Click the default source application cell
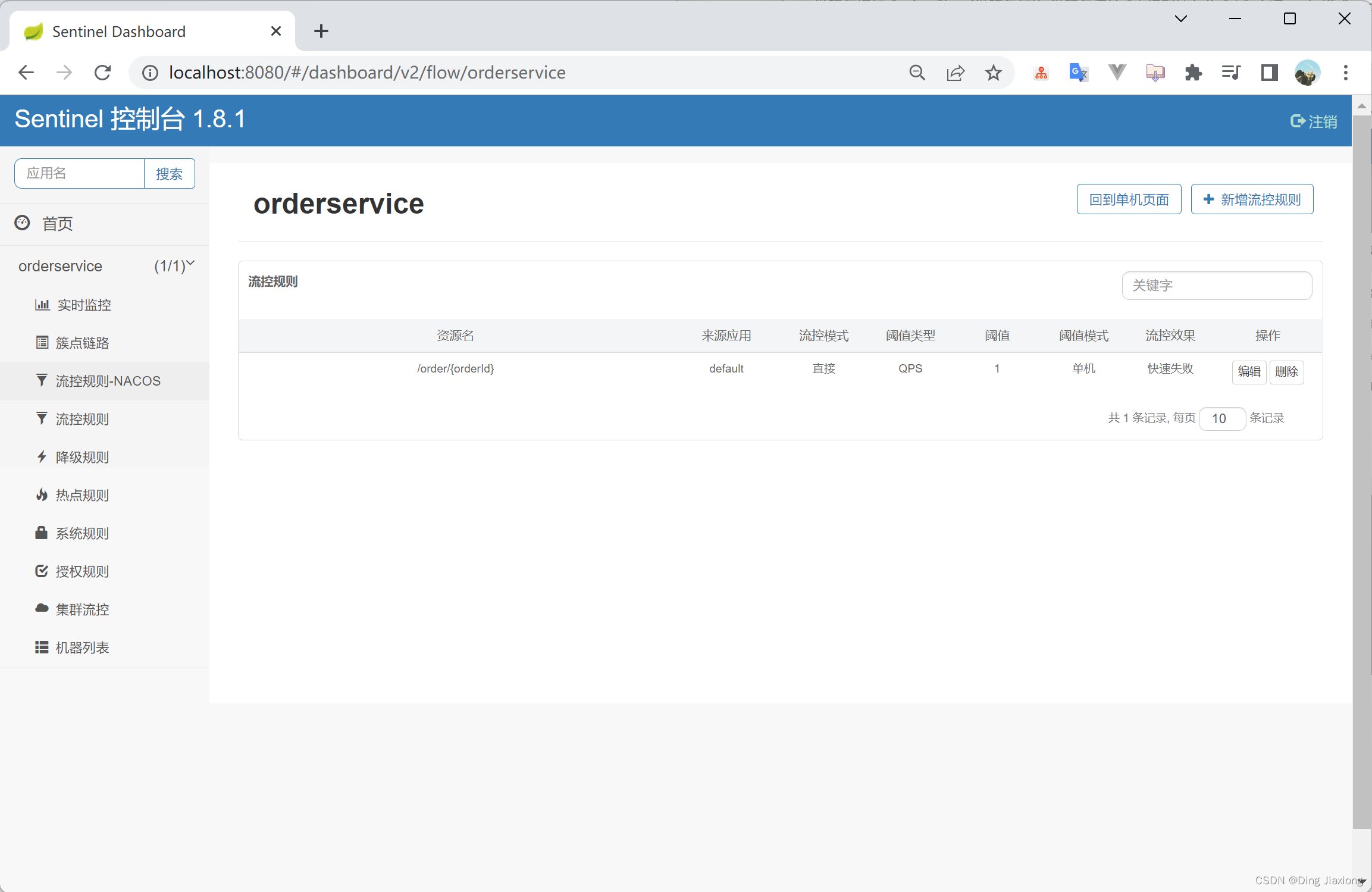The width and height of the screenshot is (1372, 892). pyautogui.click(x=726, y=368)
